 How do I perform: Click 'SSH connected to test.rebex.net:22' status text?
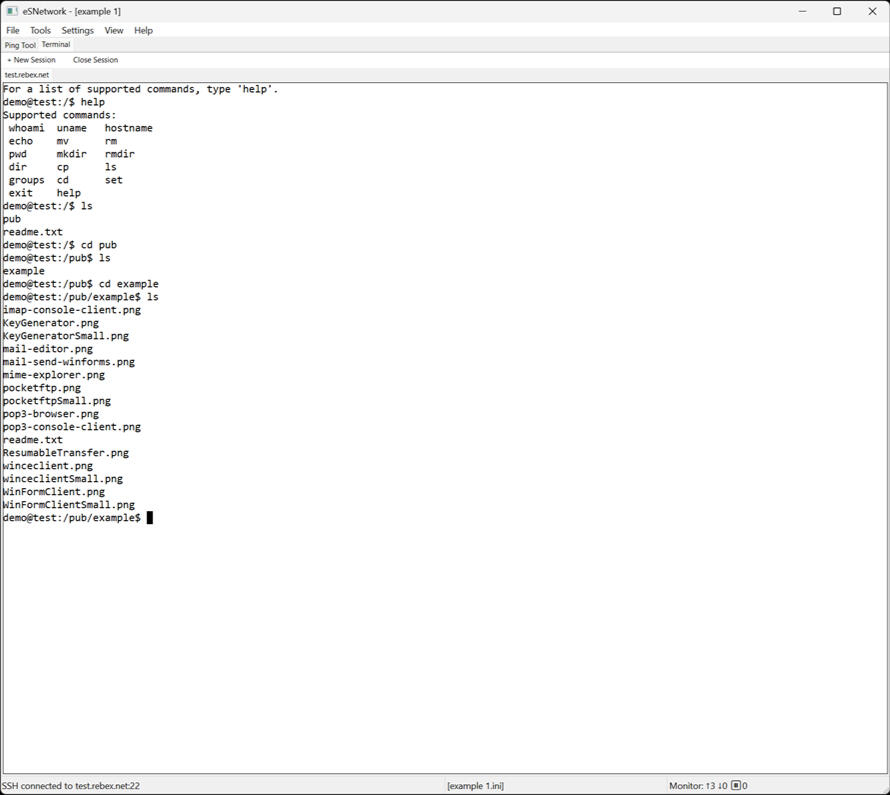71,785
